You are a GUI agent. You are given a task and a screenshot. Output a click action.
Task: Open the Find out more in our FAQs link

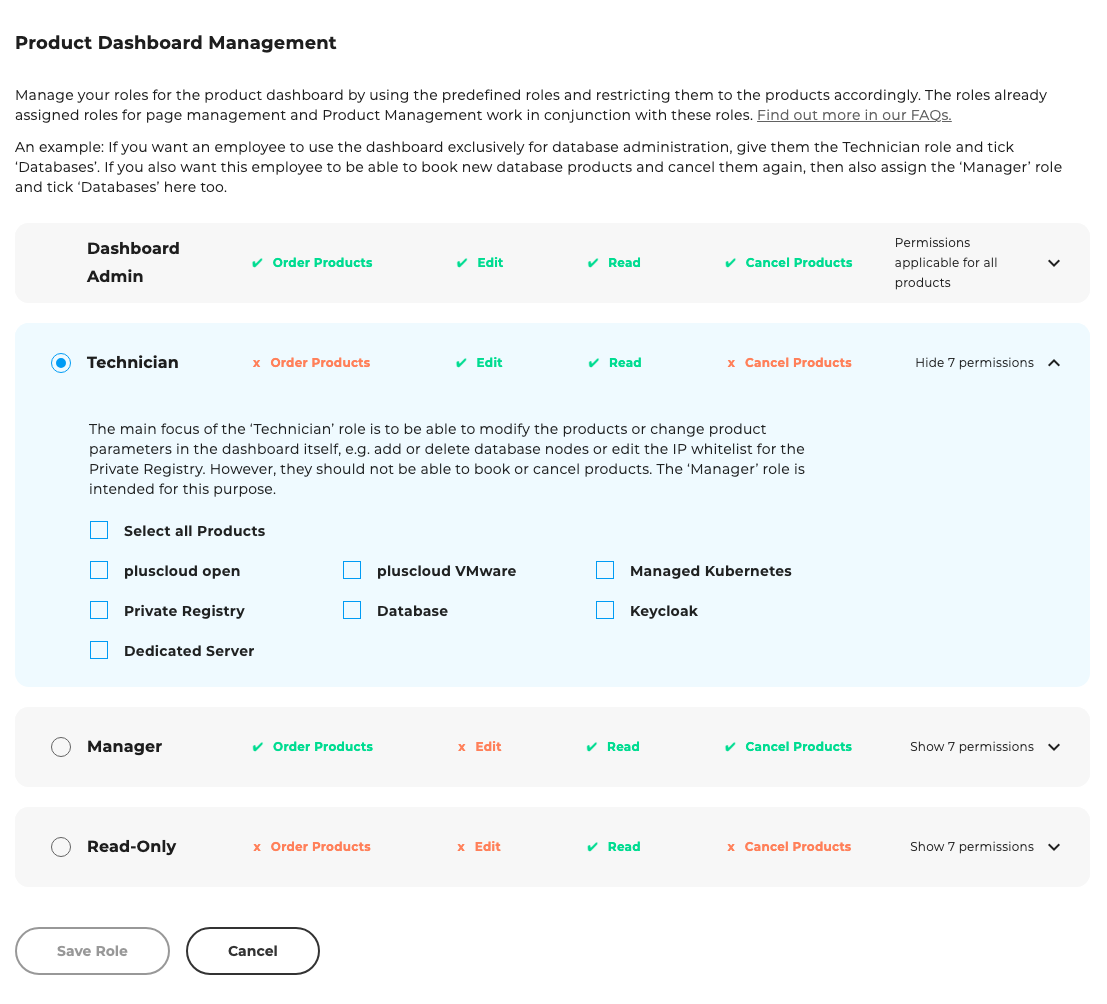[853, 115]
